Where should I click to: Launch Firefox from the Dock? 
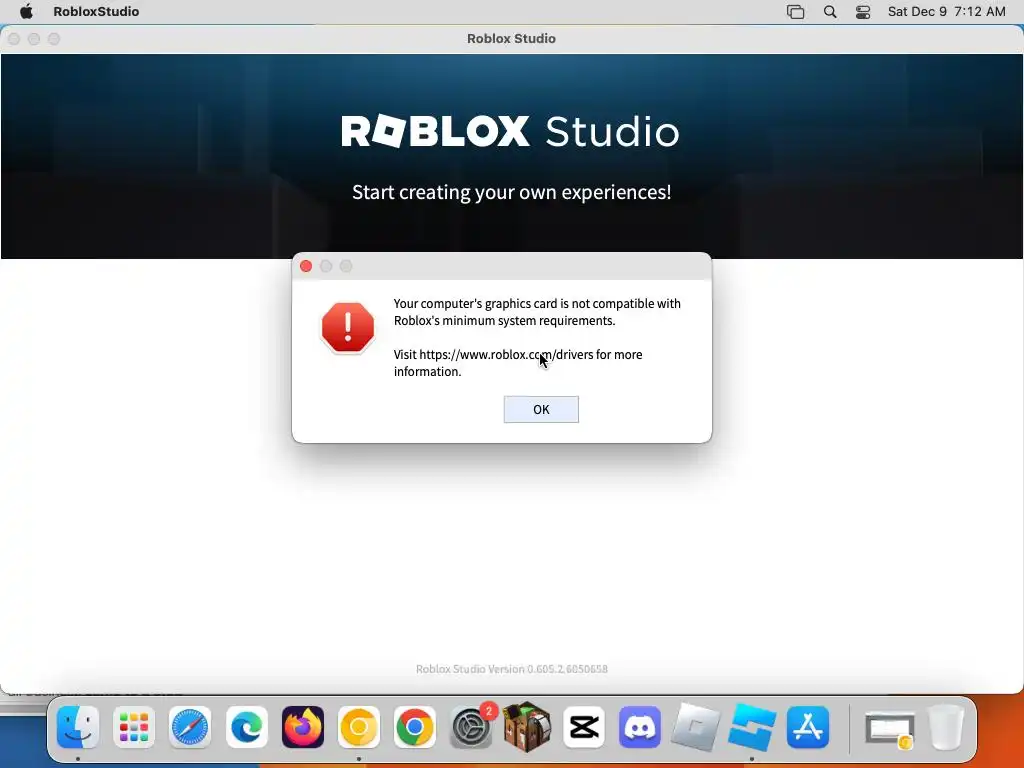pyautogui.click(x=302, y=727)
